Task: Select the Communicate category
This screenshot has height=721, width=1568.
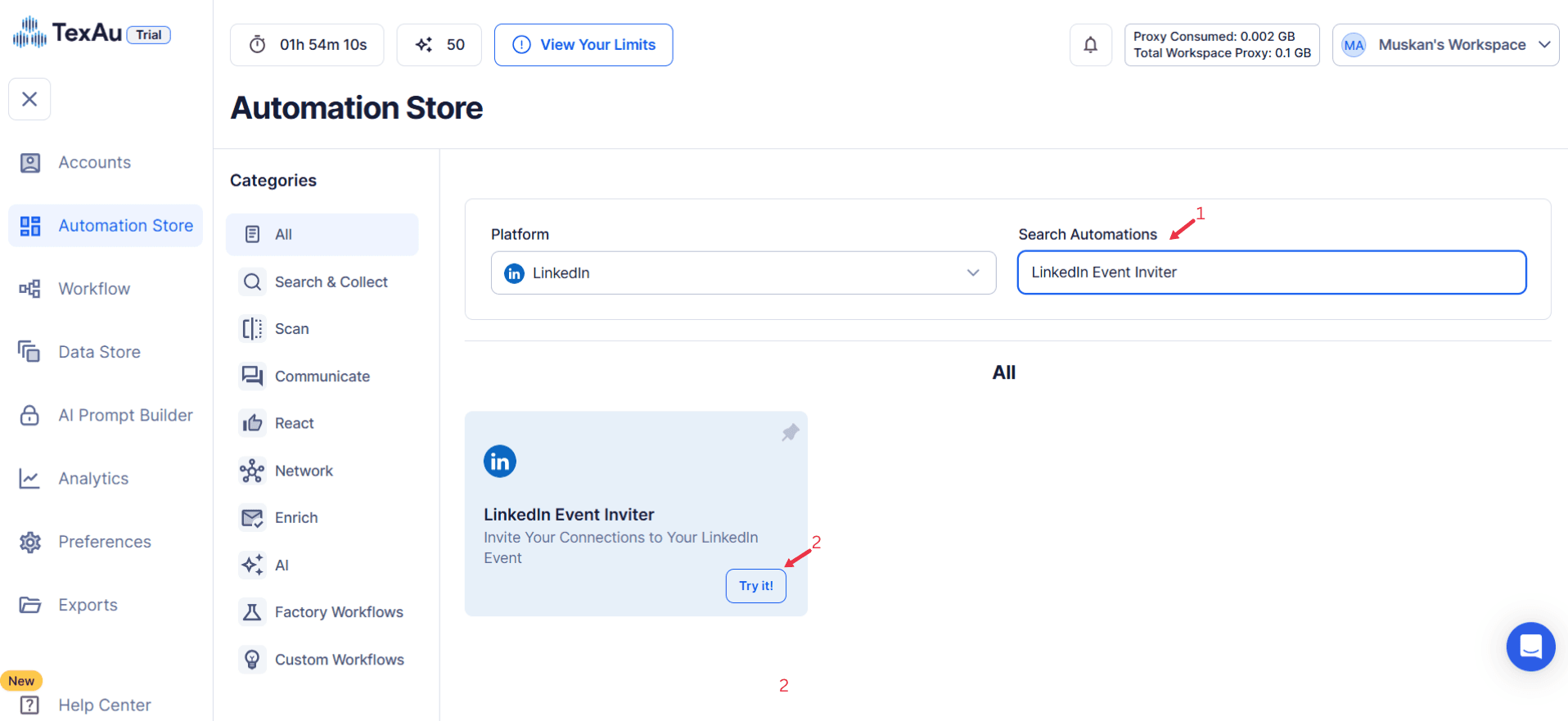Action: click(x=322, y=376)
